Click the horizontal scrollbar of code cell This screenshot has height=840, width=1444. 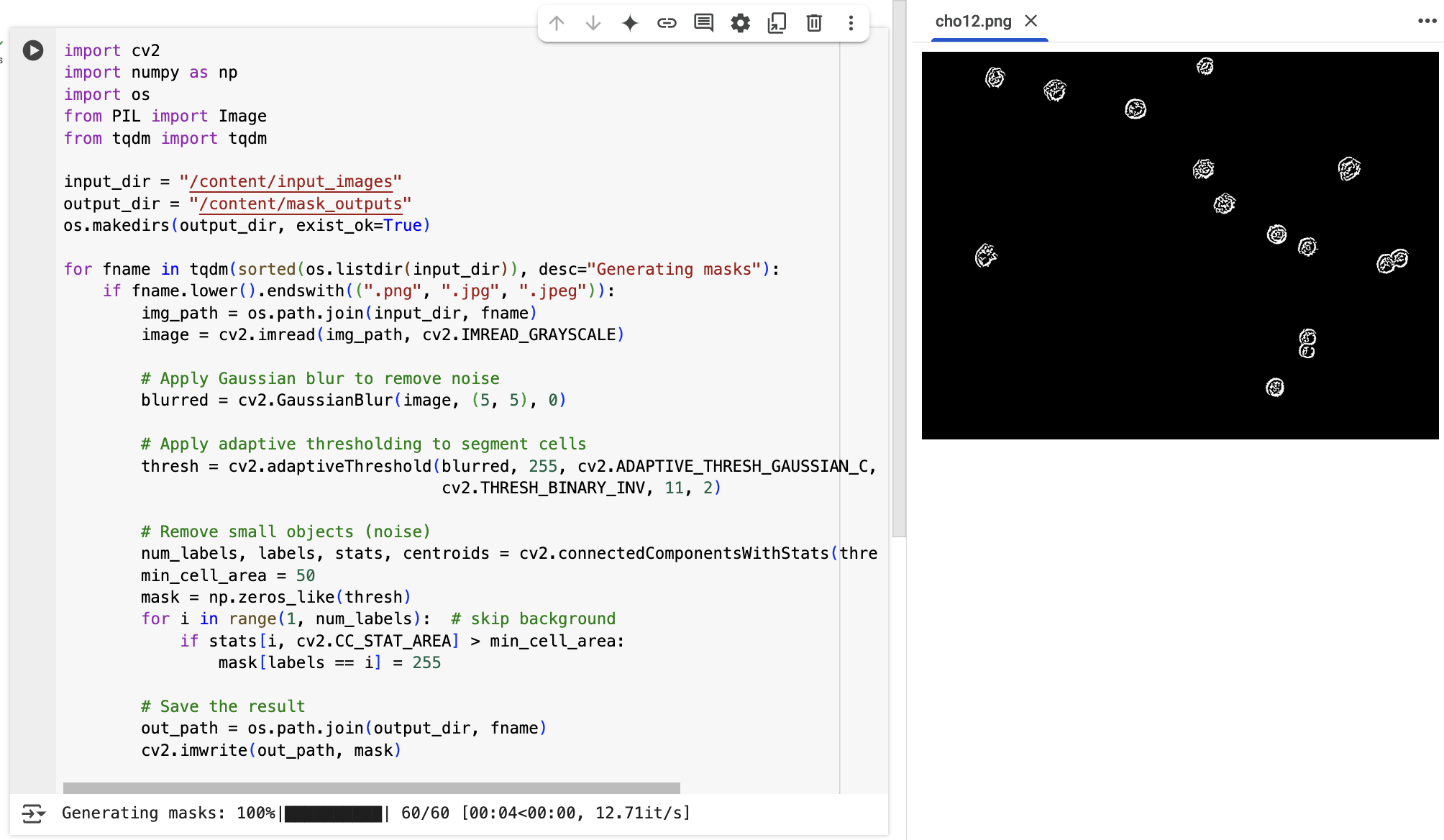click(x=371, y=787)
